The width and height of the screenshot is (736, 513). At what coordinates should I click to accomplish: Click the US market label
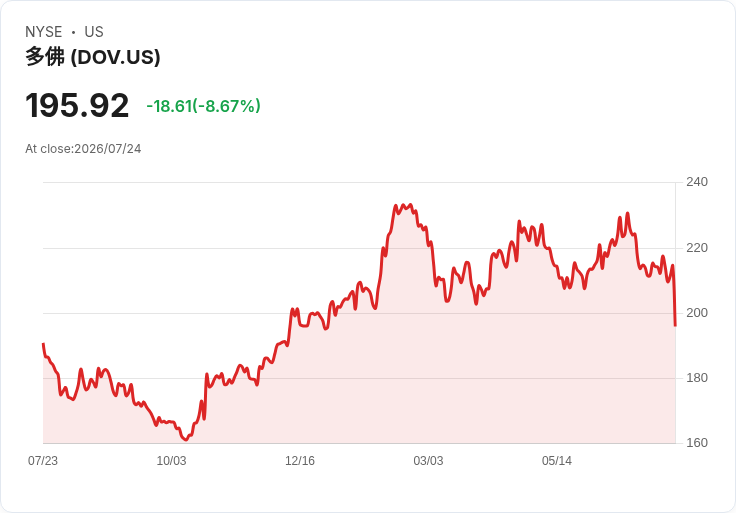(x=94, y=32)
